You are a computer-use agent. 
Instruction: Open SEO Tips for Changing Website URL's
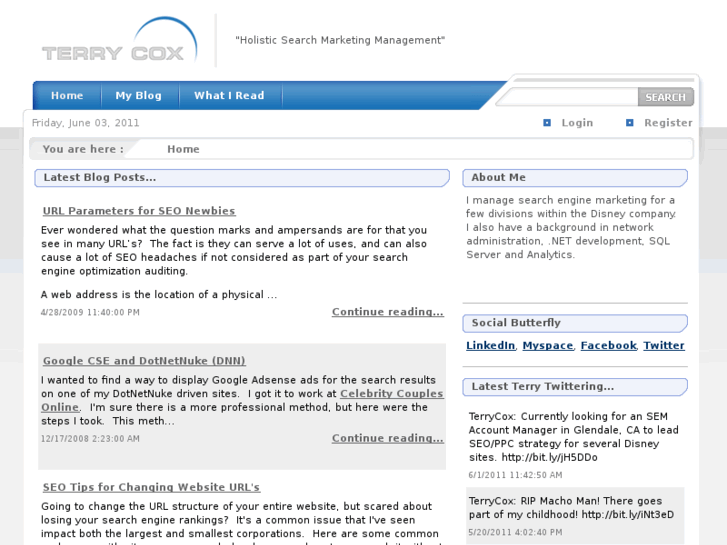[151, 487]
